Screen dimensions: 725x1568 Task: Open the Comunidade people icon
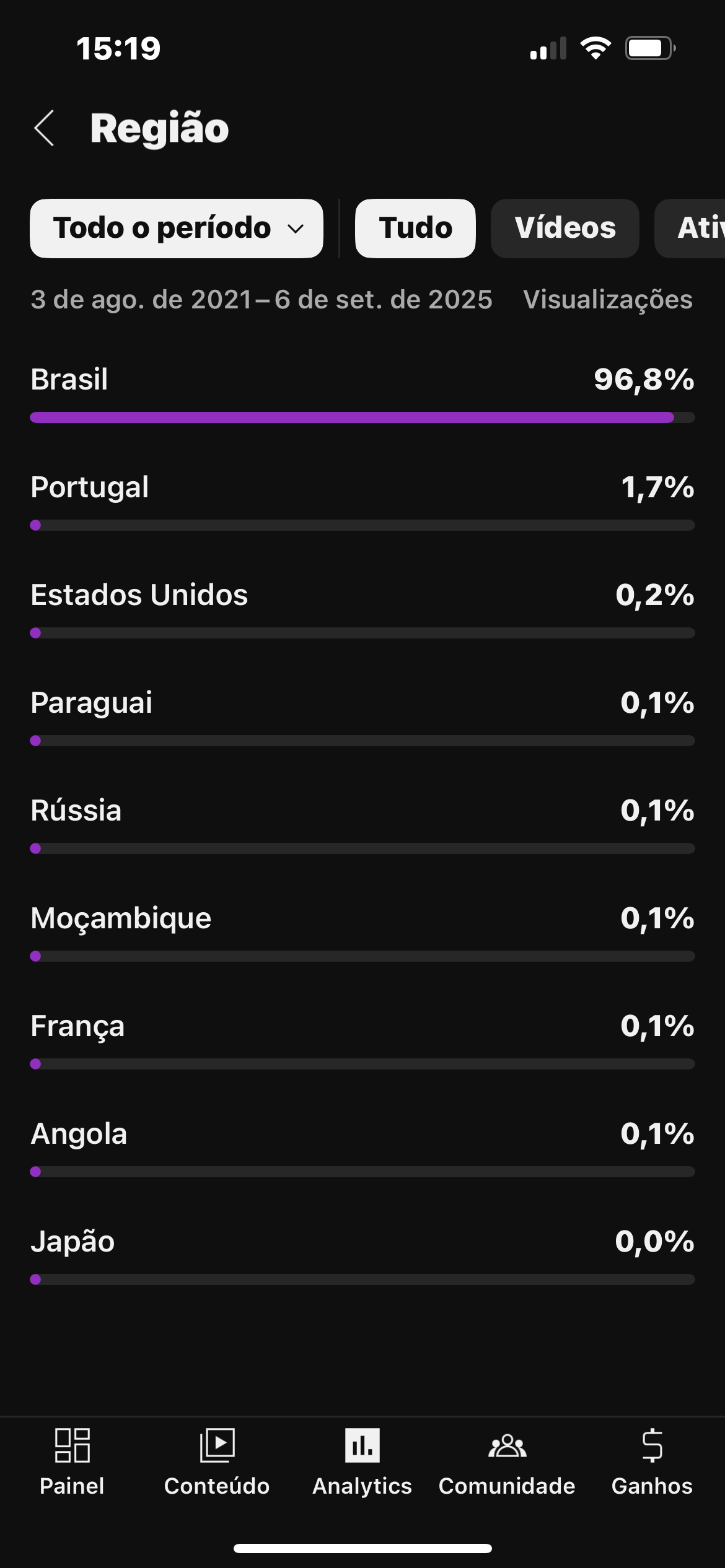coord(507,1445)
